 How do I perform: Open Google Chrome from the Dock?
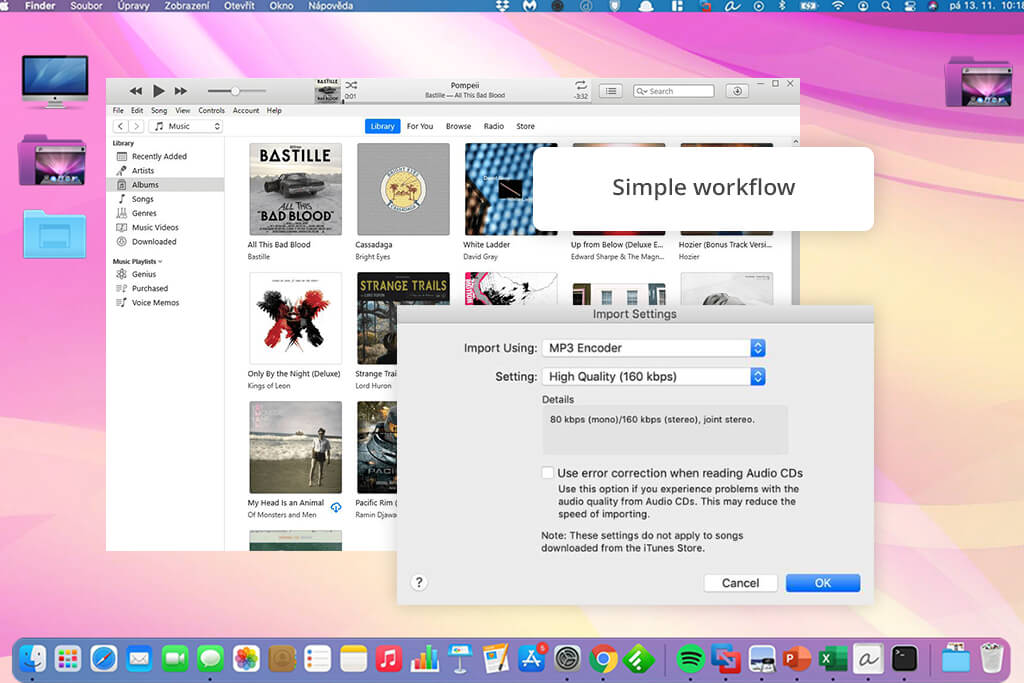pyautogui.click(x=603, y=659)
